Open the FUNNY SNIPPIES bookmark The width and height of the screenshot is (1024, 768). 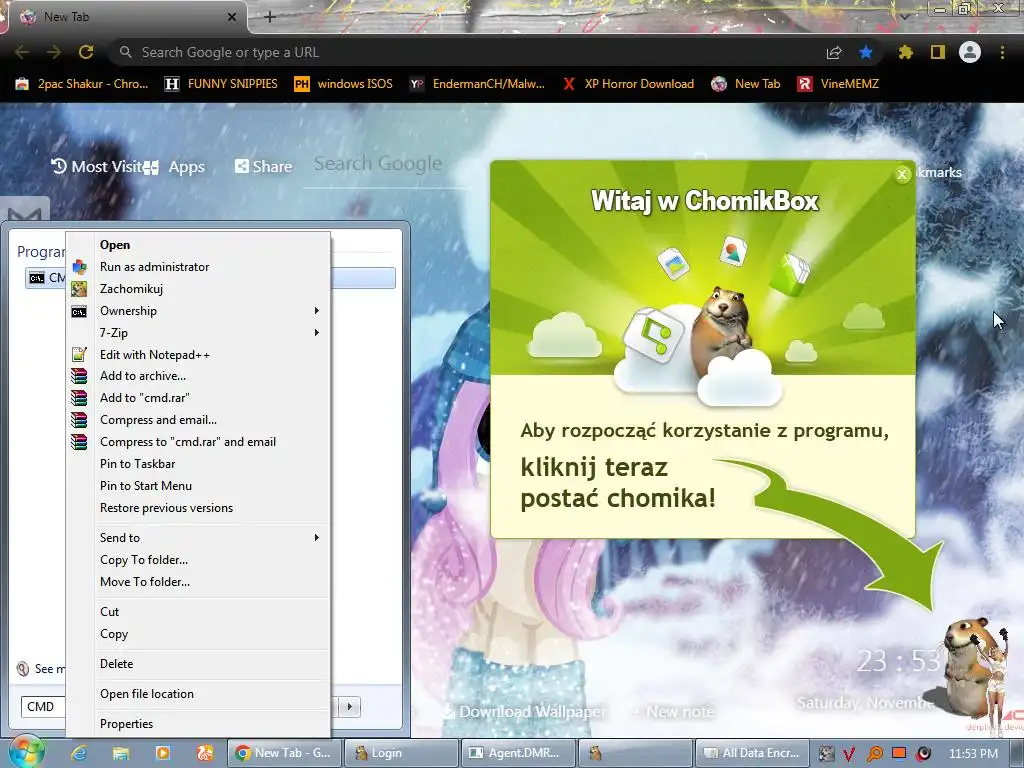click(221, 84)
